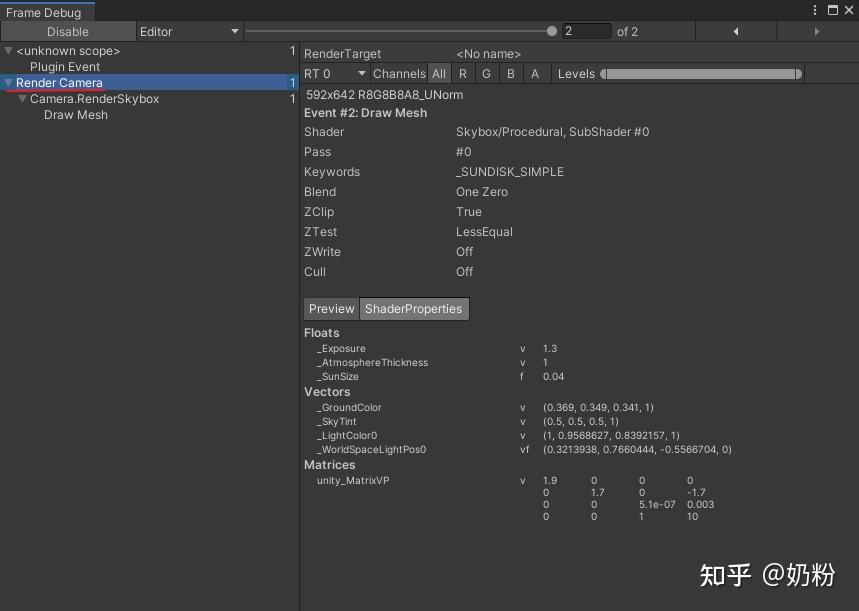This screenshot has width=859, height=611.
Task: Select the Frame Debug tab
Action: tap(46, 12)
